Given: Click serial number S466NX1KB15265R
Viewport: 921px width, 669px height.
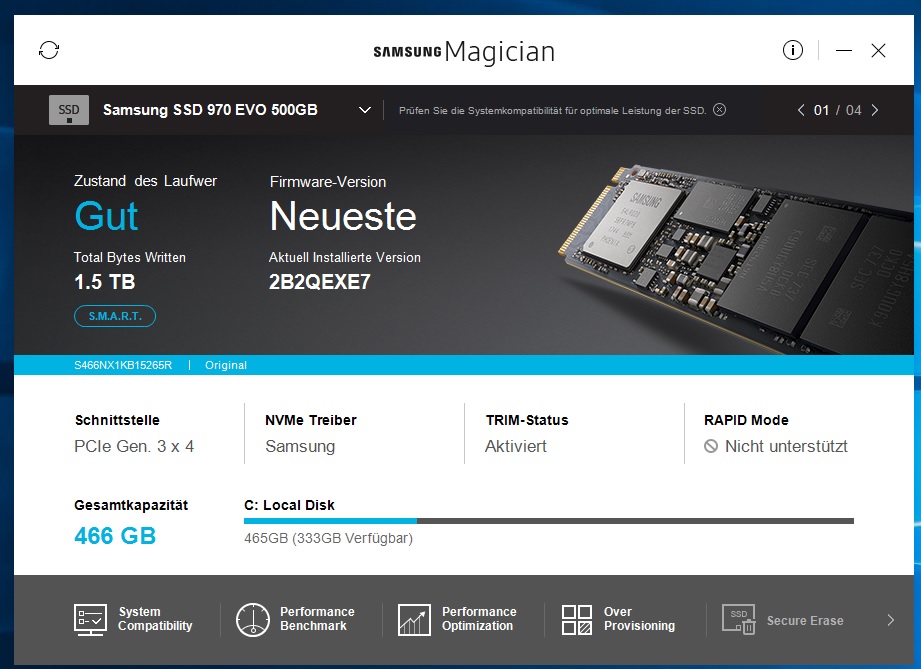Looking at the screenshot, I should click(x=123, y=365).
